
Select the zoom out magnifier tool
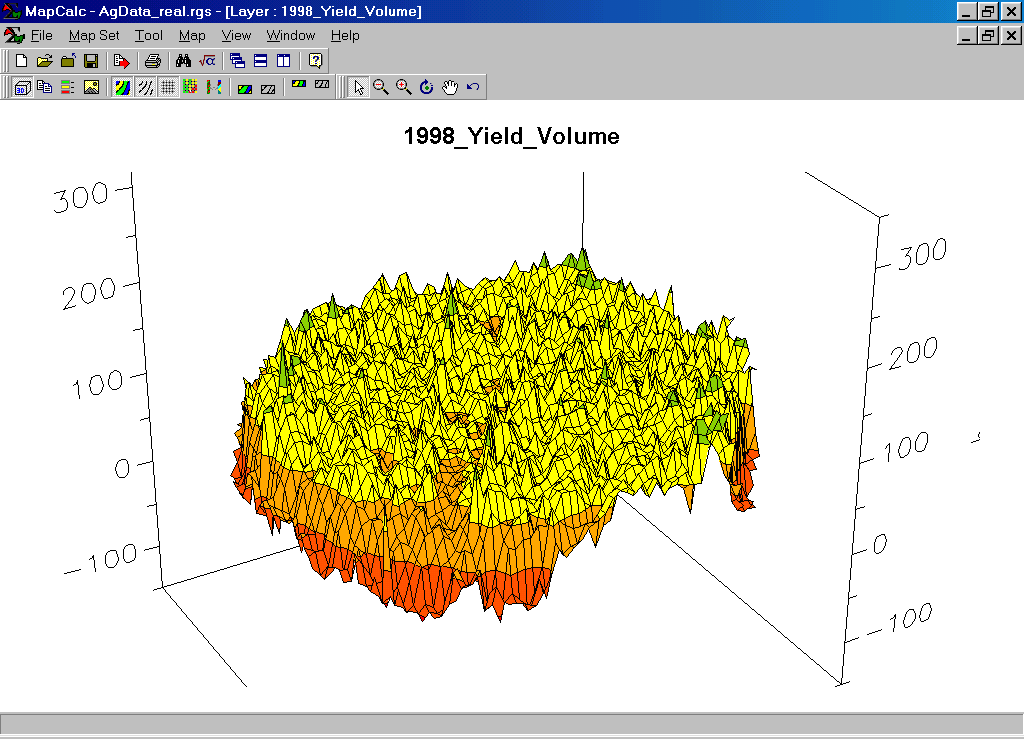381,87
